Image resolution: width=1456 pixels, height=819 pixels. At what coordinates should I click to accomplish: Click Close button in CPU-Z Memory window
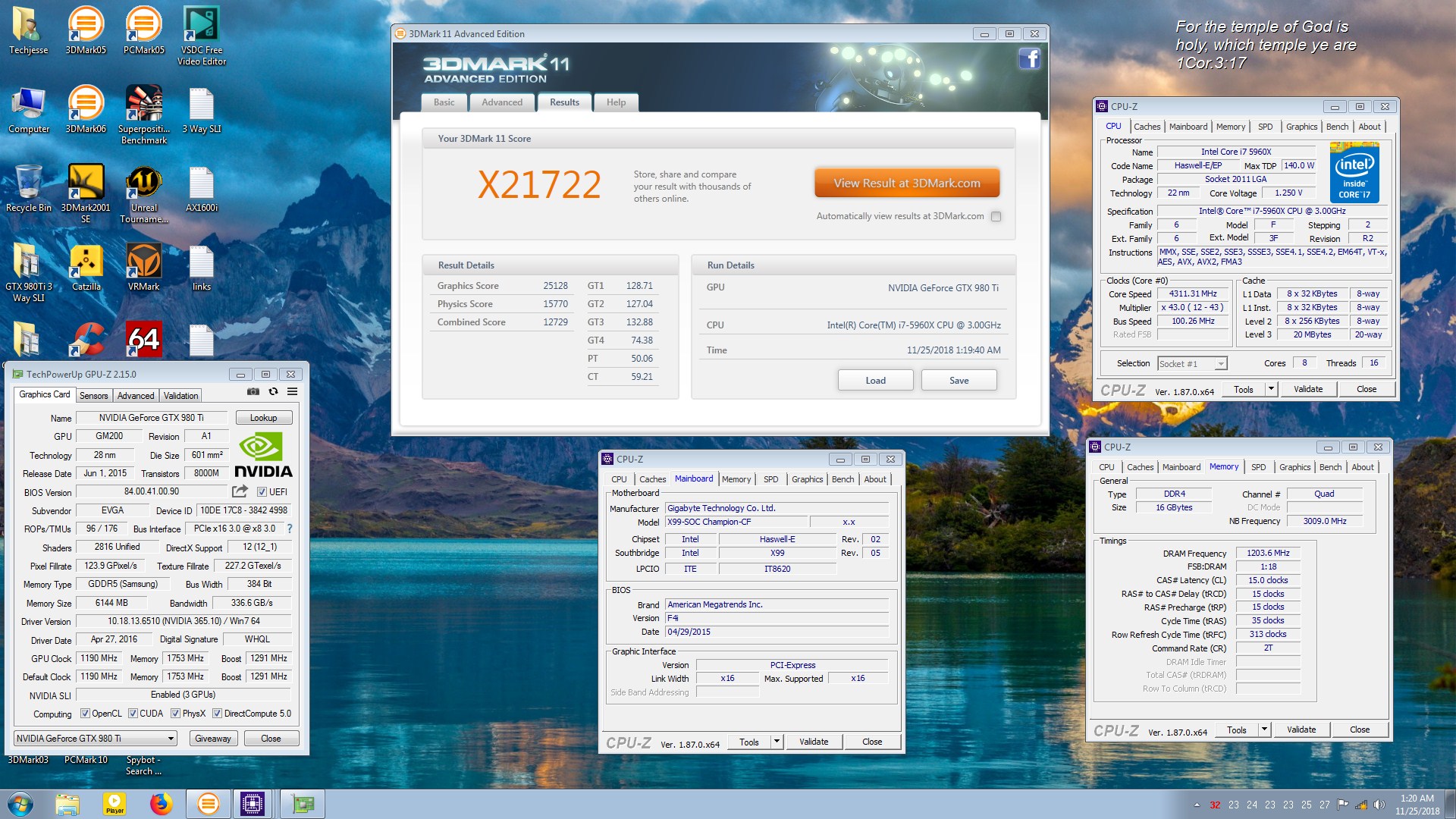click(1359, 730)
